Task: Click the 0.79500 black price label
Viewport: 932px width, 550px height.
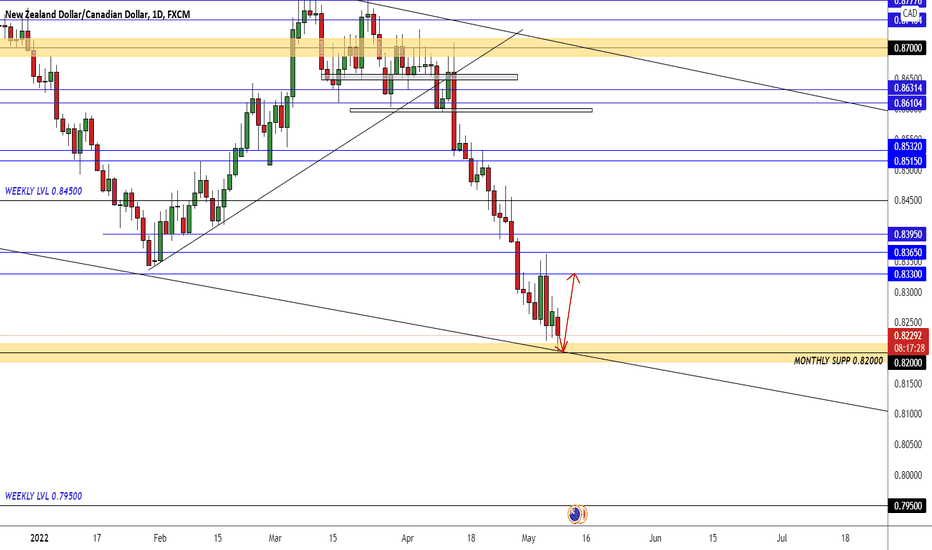Action: coord(907,506)
